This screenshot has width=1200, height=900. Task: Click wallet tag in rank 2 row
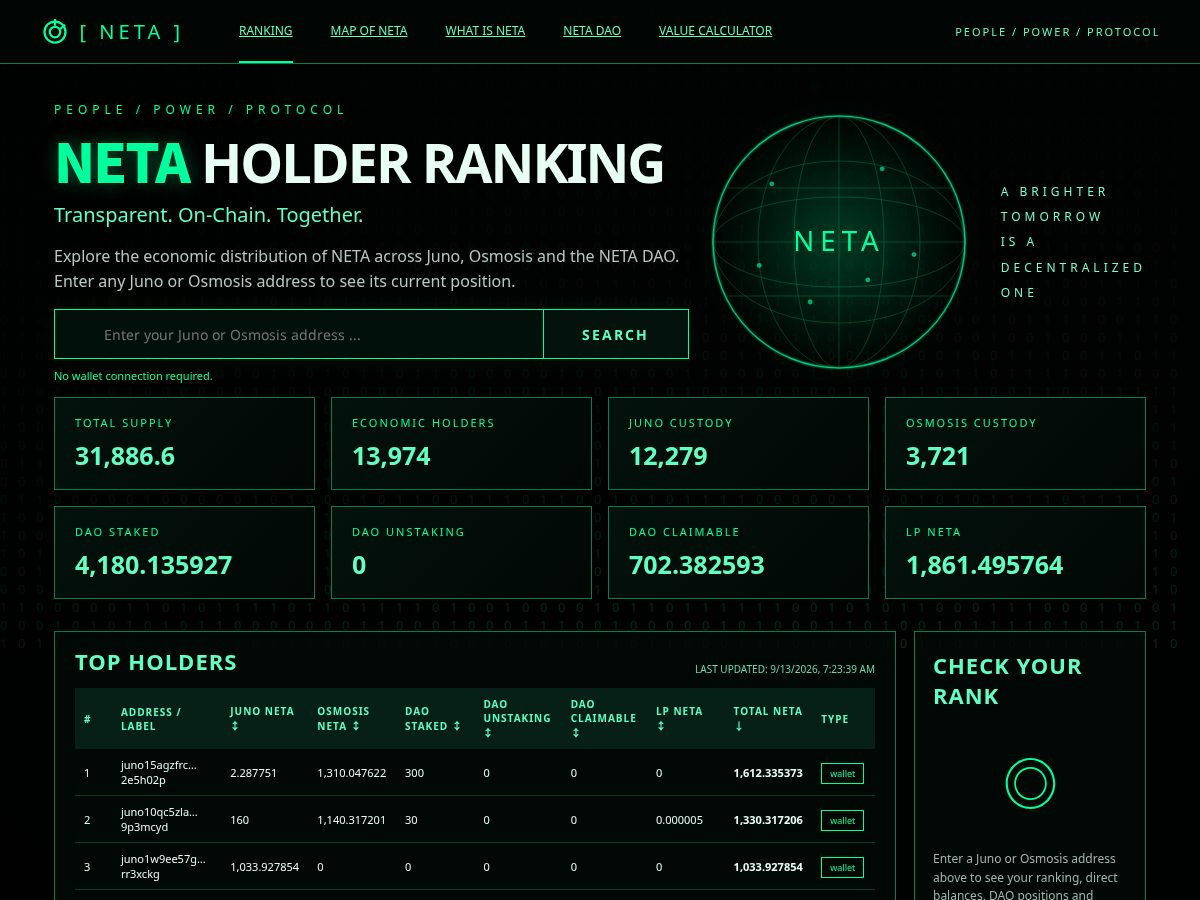(x=842, y=820)
